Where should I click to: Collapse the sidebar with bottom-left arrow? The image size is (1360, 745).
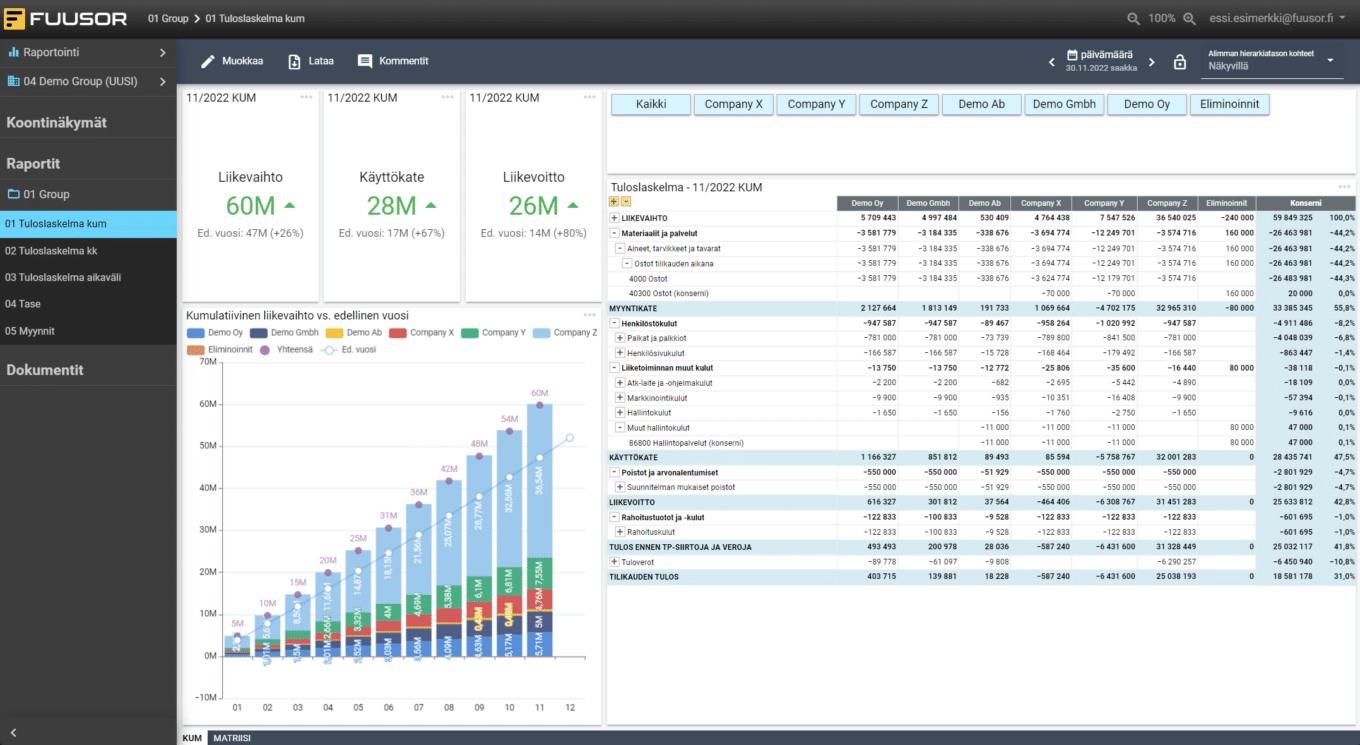[x=13, y=733]
